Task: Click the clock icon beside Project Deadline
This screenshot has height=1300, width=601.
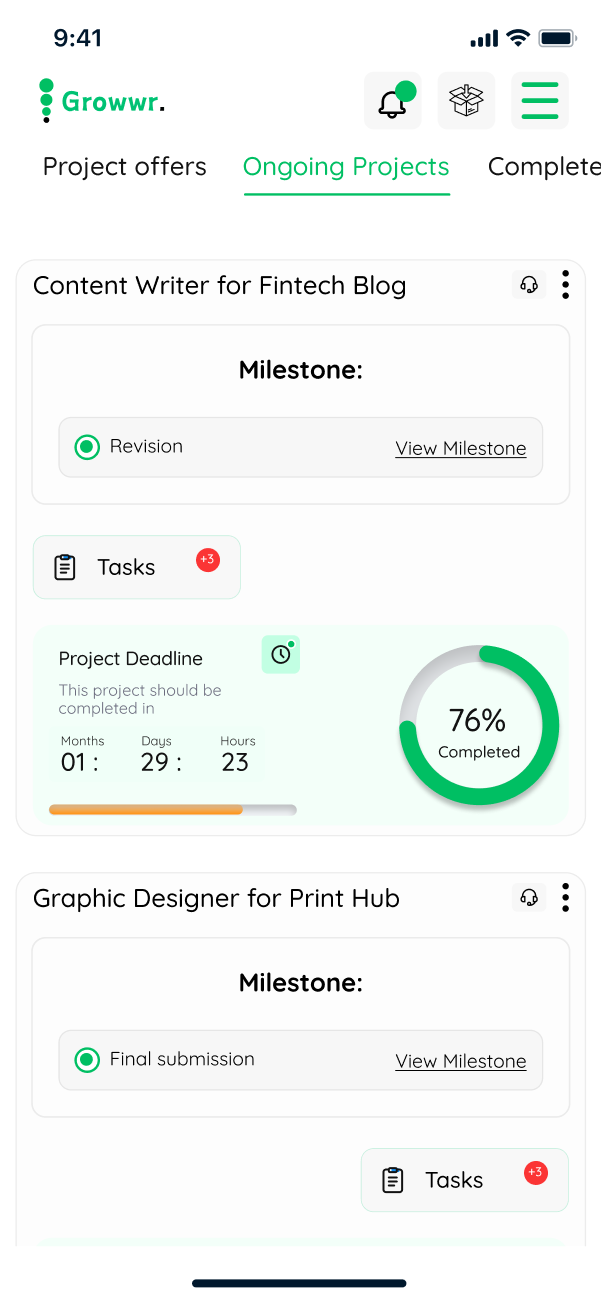Action: click(281, 654)
